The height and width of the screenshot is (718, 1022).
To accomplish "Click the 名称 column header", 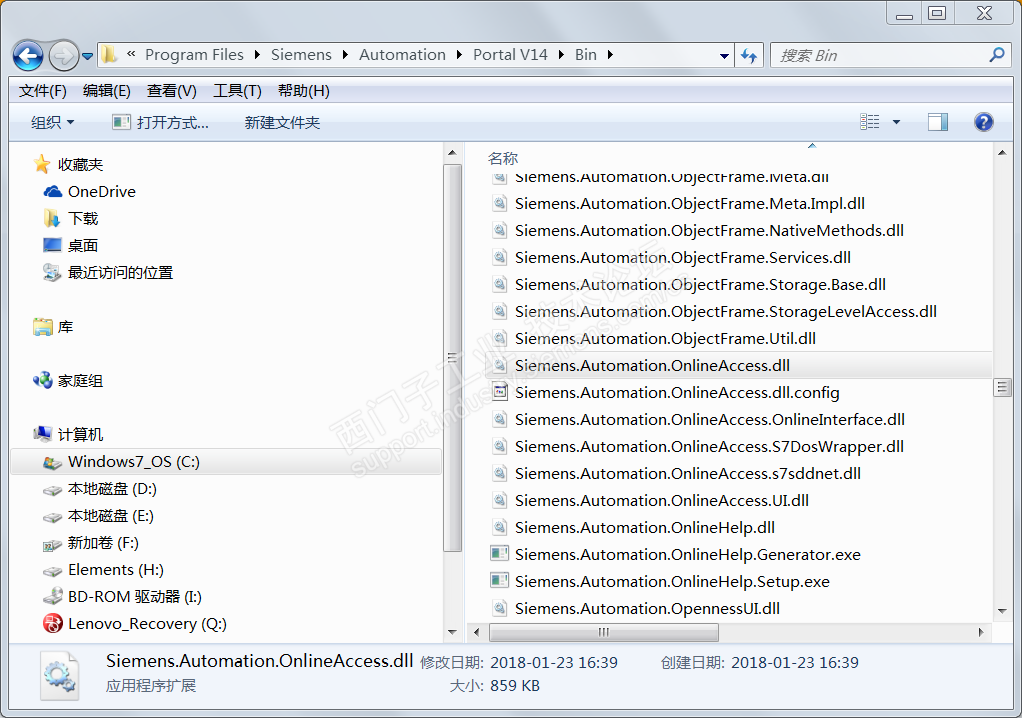I will point(503,158).
